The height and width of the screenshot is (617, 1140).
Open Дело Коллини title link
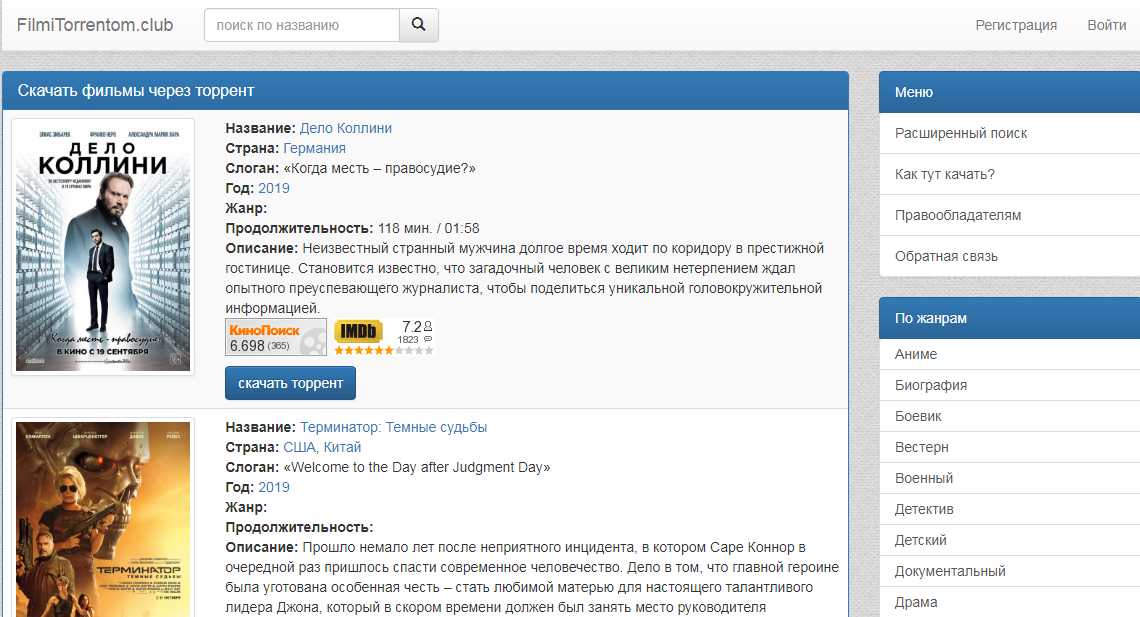tap(346, 128)
